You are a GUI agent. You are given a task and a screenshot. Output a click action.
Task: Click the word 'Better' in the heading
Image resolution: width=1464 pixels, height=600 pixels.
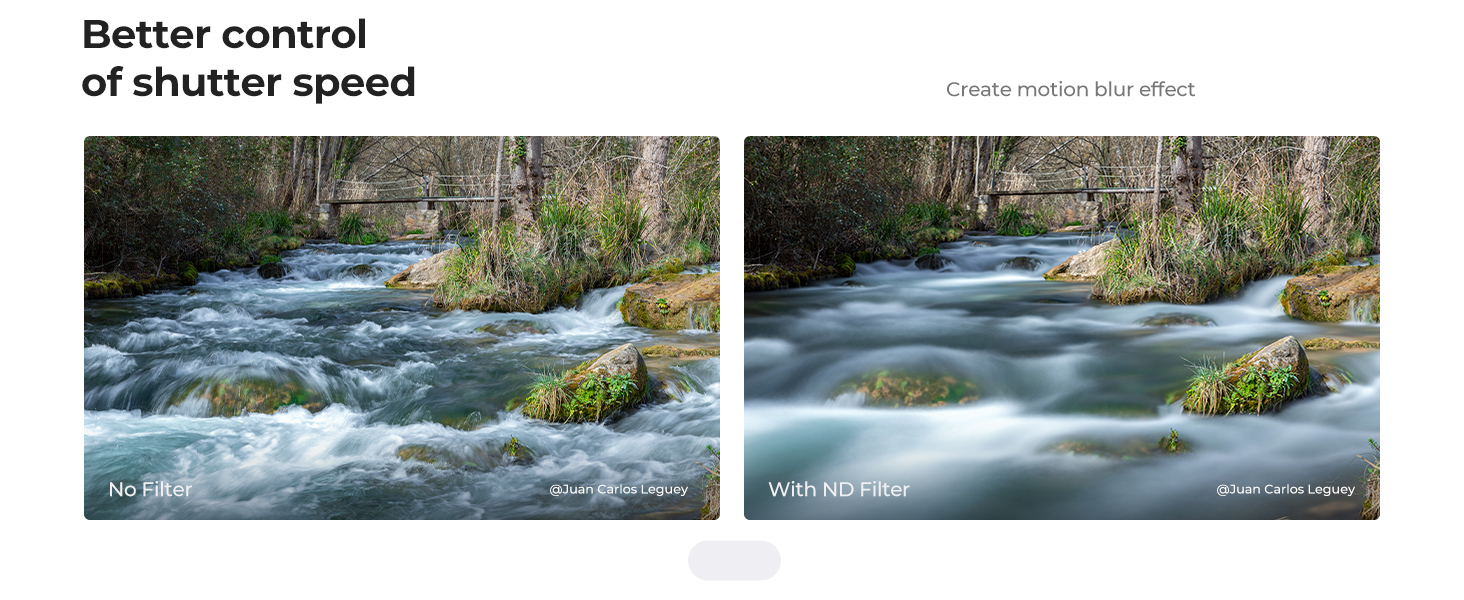(146, 35)
